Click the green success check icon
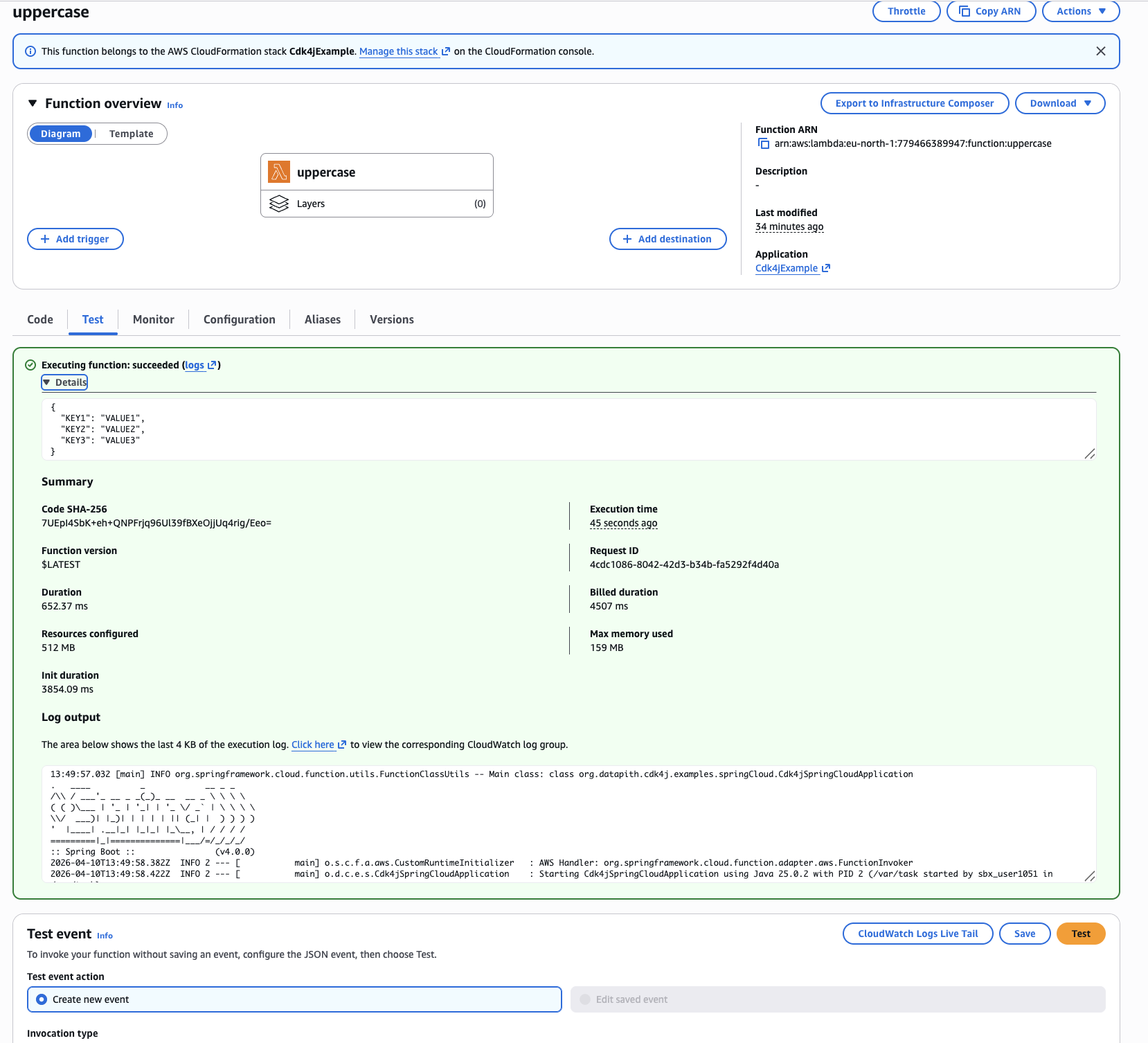Image resolution: width=1148 pixels, height=1043 pixels. (30, 365)
